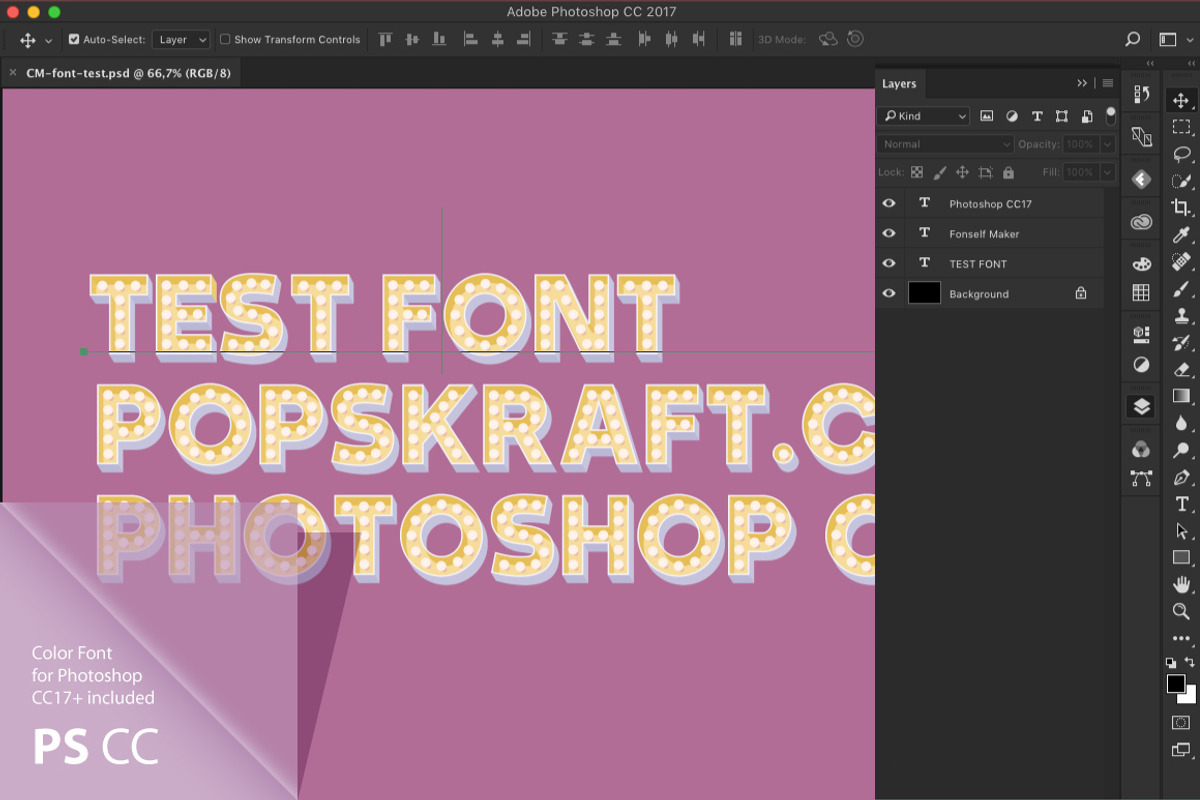Image resolution: width=1200 pixels, height=800 pixels.
Task: Hide the Fonself Maker layer
Action: [889, 233]
